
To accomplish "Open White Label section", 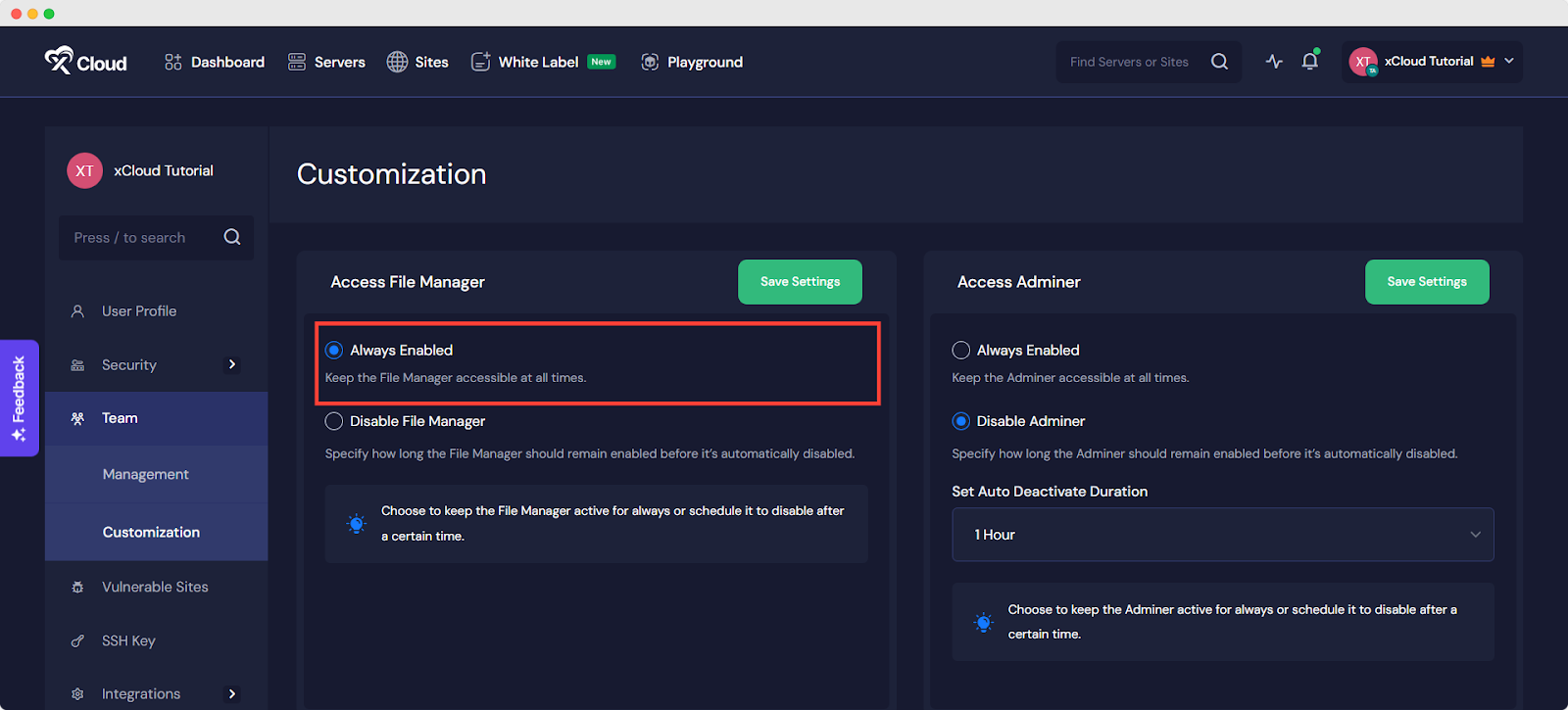I will pyautogui.click(x=538, y=62).
